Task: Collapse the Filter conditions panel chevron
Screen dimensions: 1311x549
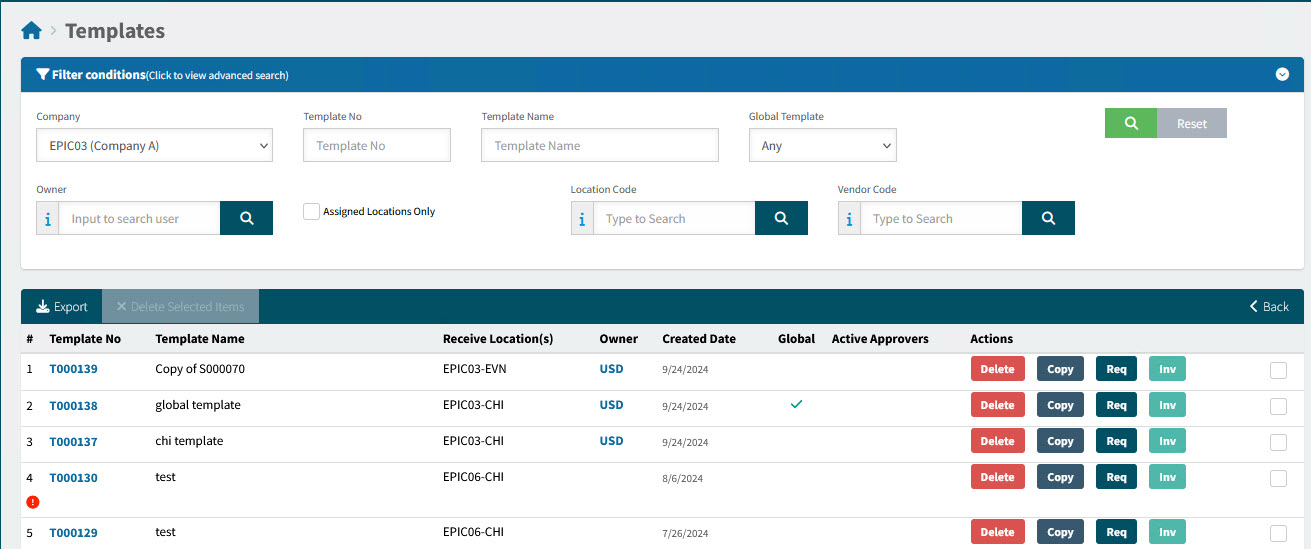Action: click(x=1282, y=74)
